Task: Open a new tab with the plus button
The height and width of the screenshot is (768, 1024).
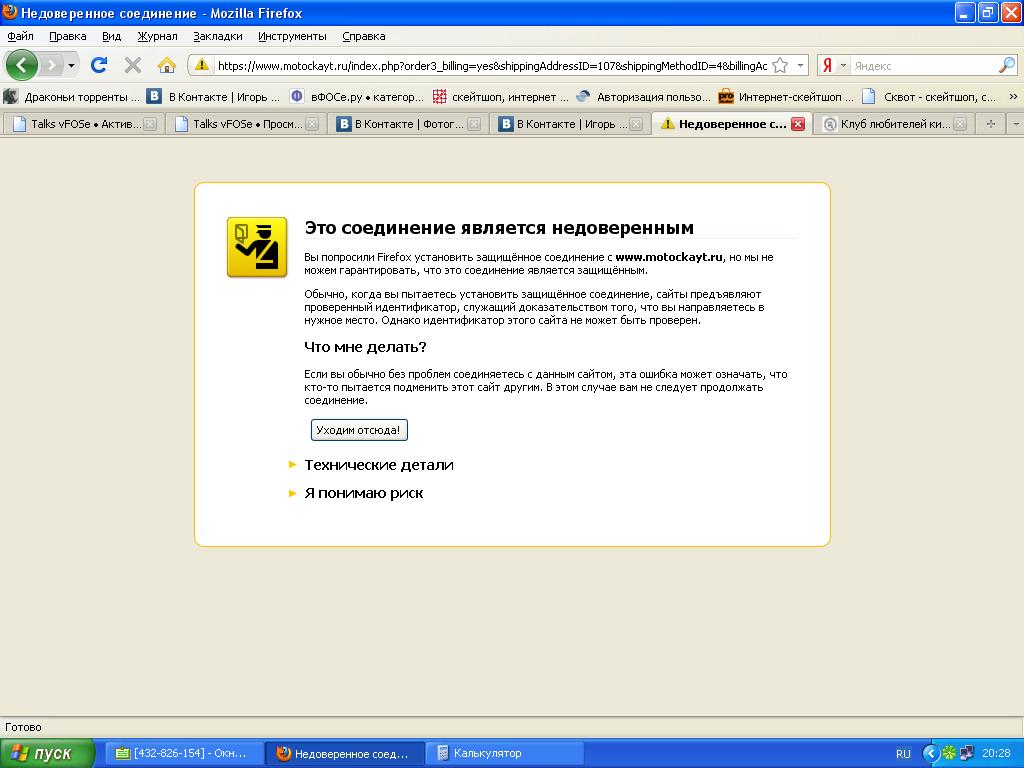Action: pyautogui.click(x=991, y=124)
